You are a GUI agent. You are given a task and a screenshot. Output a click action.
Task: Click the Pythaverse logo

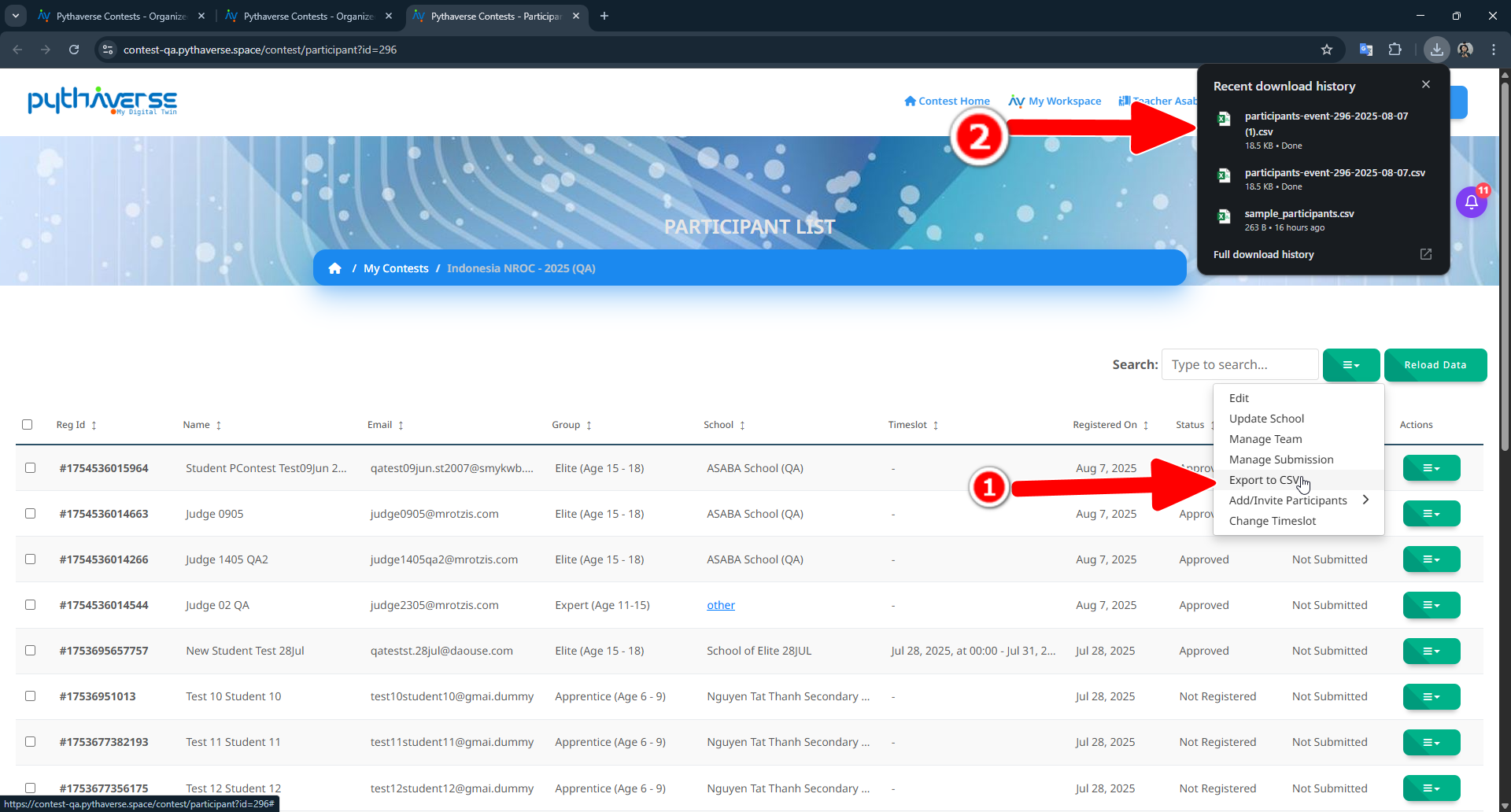click(102, 101)
